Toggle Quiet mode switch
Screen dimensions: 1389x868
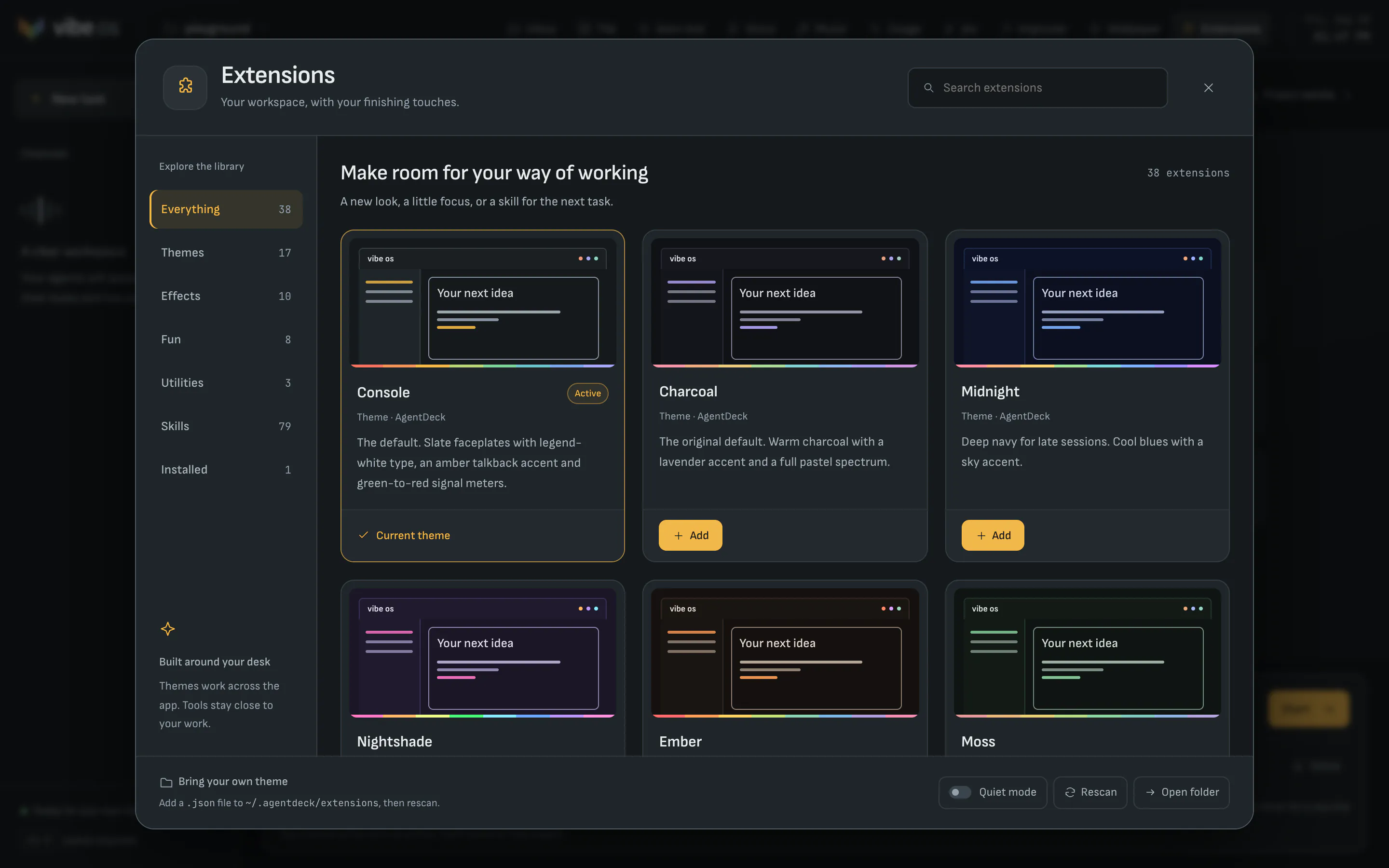(959, 792)
